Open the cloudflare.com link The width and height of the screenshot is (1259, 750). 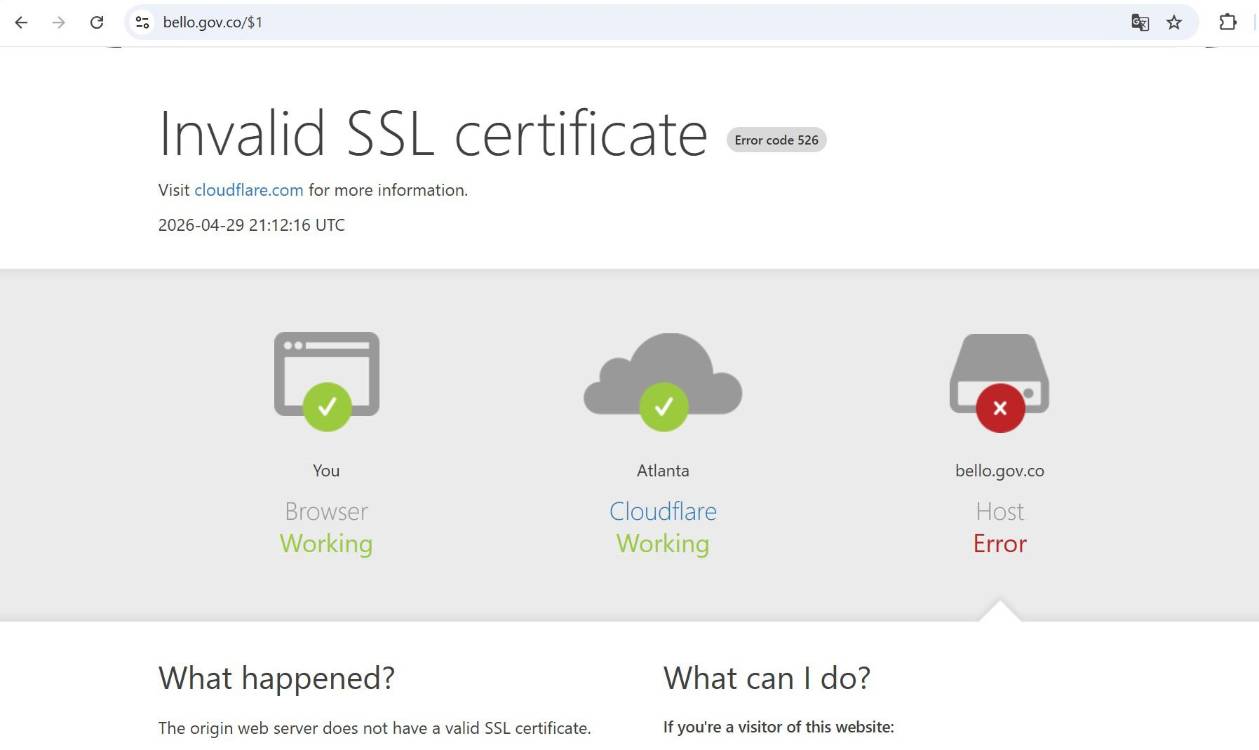[x=248, y=190]
